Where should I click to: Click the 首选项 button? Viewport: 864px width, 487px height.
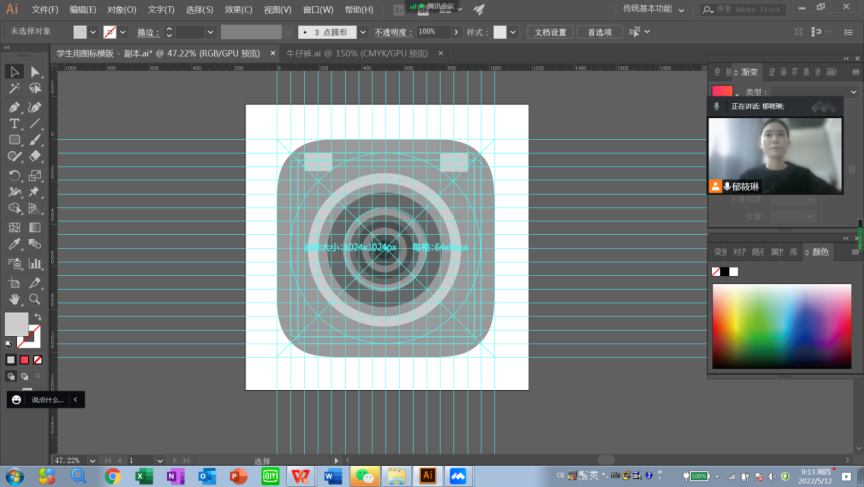tap(600, 32)
